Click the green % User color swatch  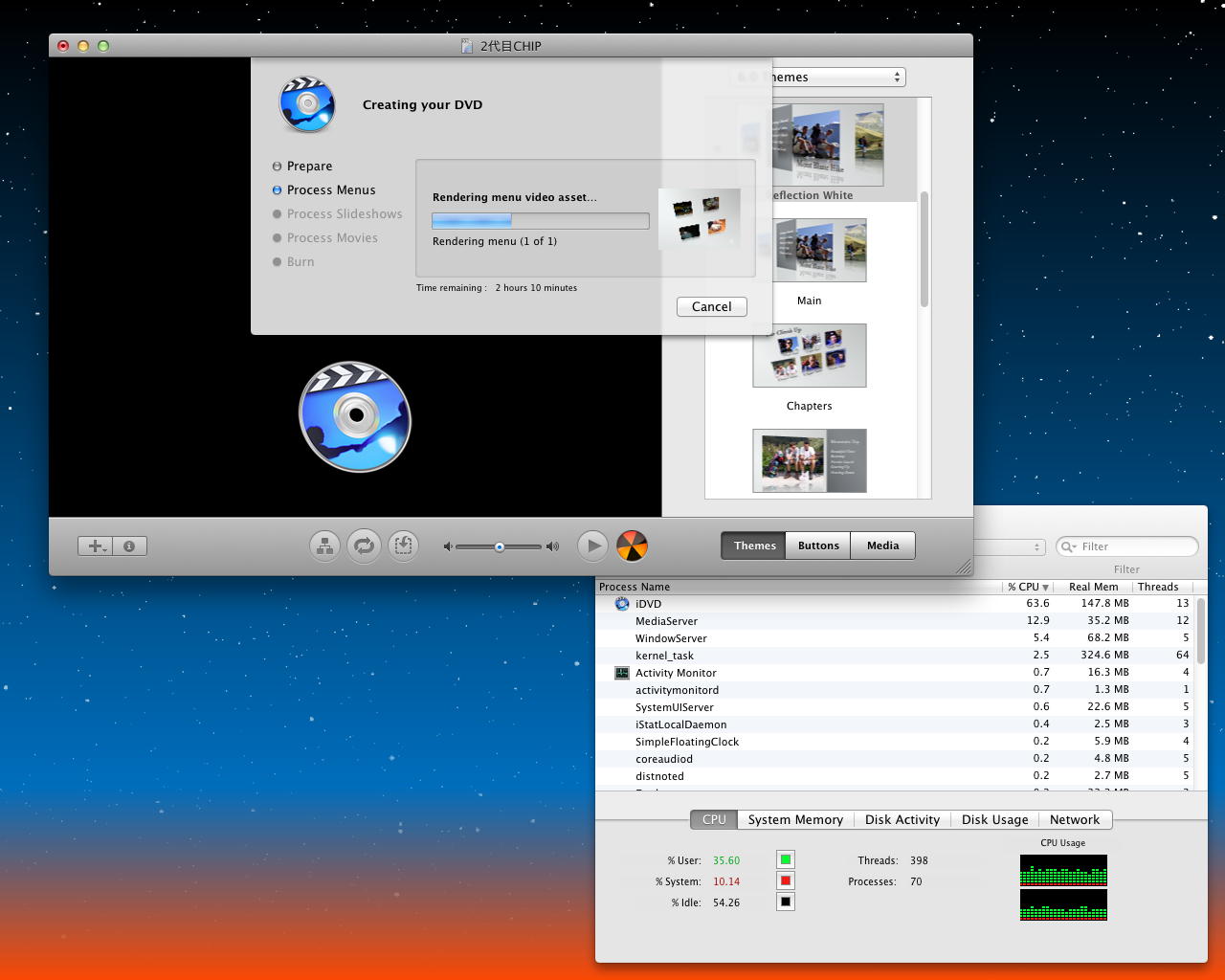coord(785,859)
